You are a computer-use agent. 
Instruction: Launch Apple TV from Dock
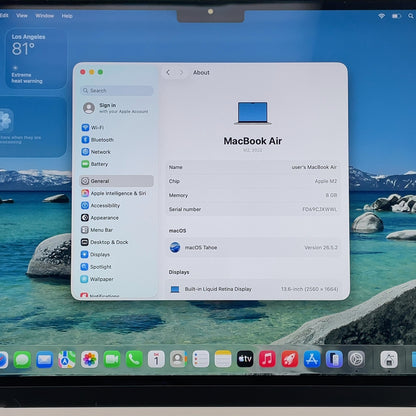pos(245,359)
